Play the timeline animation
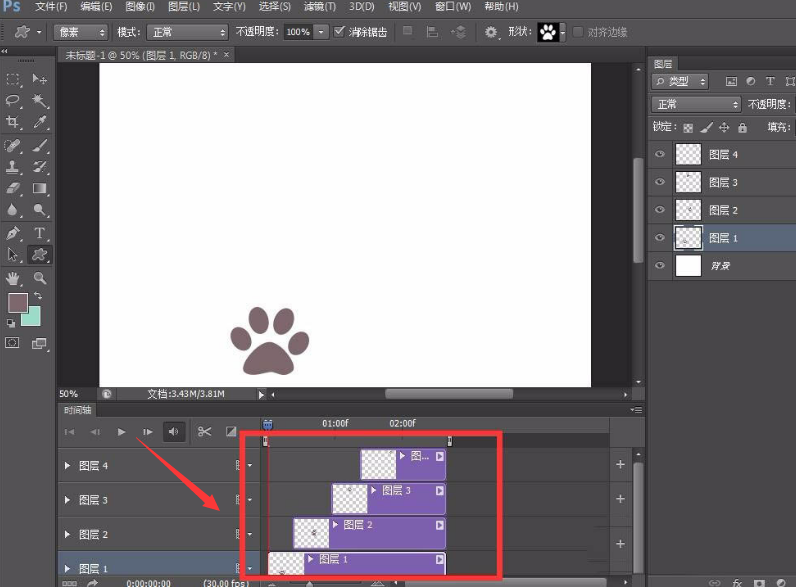This screenshot has height=588, width=796. 121,432
